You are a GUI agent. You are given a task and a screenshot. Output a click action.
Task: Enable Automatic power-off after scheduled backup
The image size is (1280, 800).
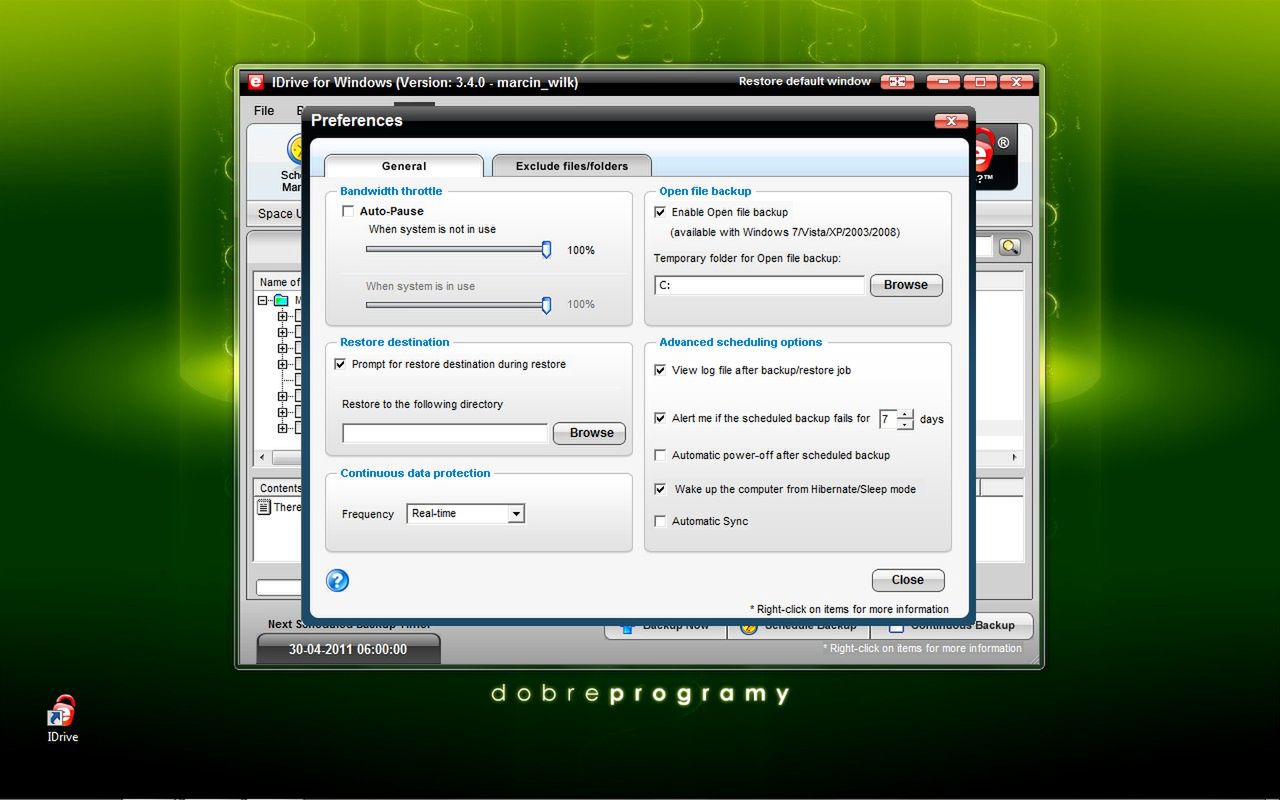coord(660,455)
